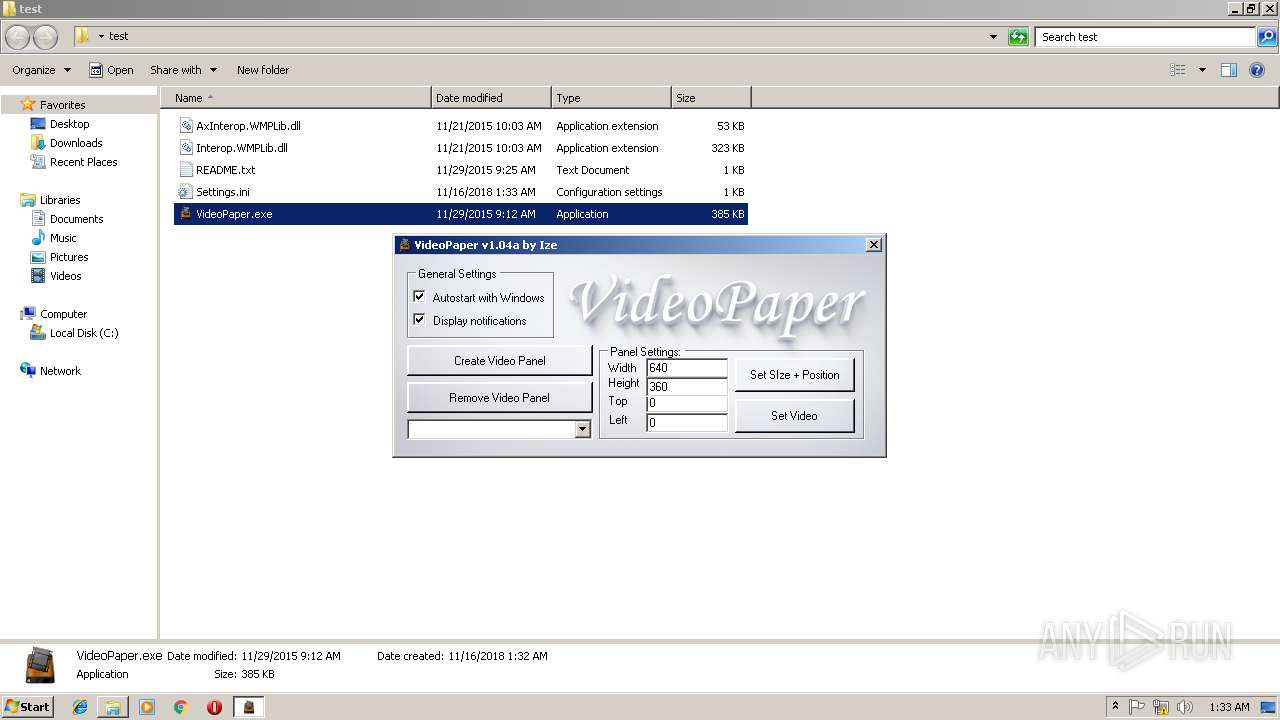Open Desktop in navigation pane
Screen dimensions: 1280x720
coord(69,124)
